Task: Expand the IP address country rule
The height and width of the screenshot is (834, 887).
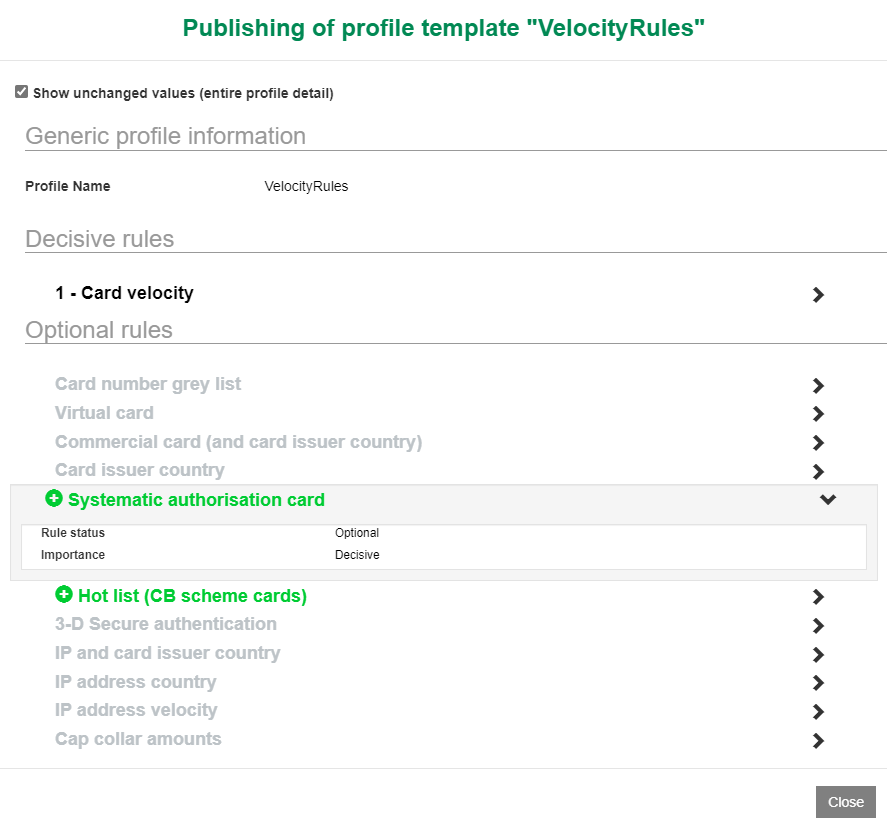Action: click(x=818, y=683)
